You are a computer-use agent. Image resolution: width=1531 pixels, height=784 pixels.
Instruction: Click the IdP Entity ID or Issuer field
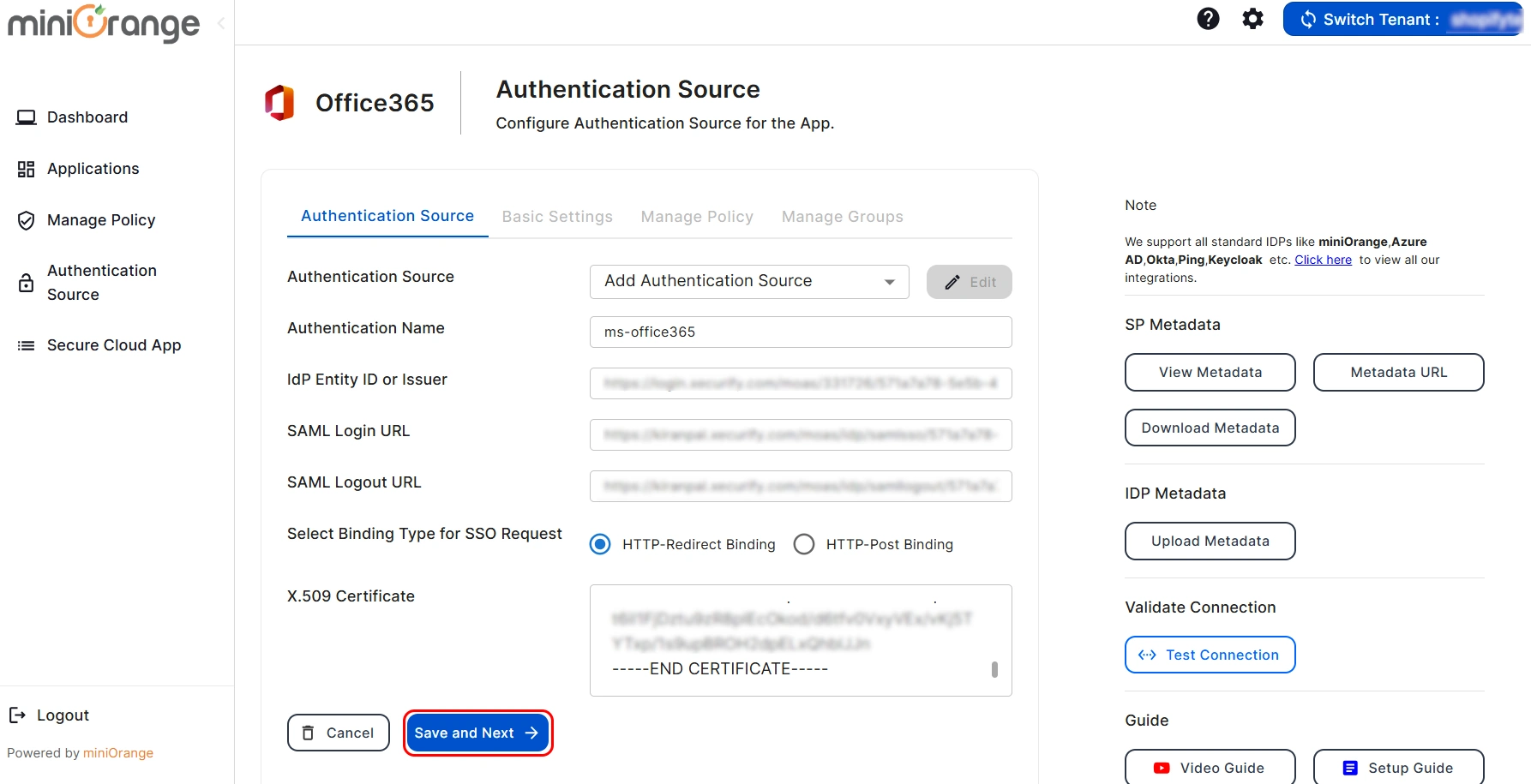pos(801,383)
